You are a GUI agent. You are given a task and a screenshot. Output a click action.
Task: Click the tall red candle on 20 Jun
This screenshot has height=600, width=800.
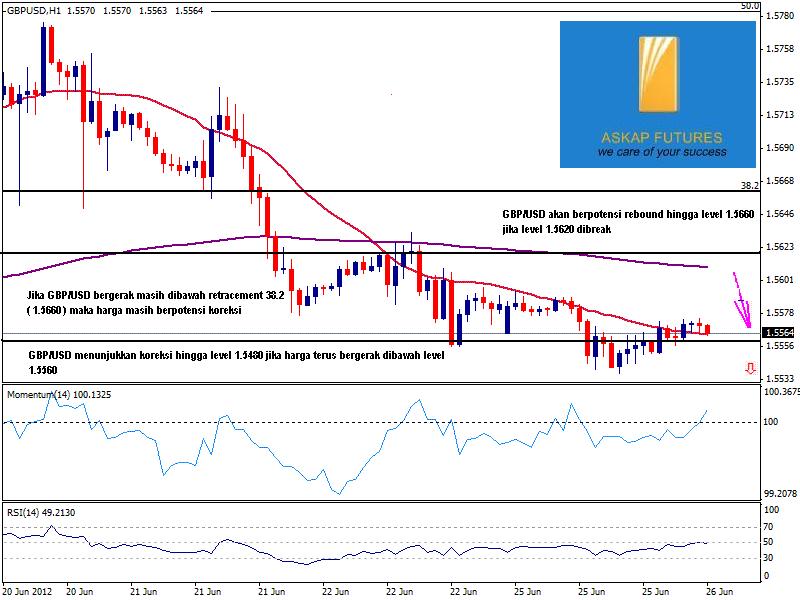45,58
